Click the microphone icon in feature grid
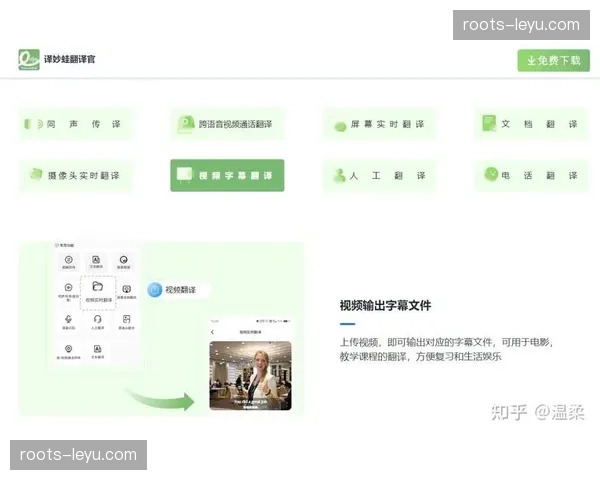 [x=68, y=319]
